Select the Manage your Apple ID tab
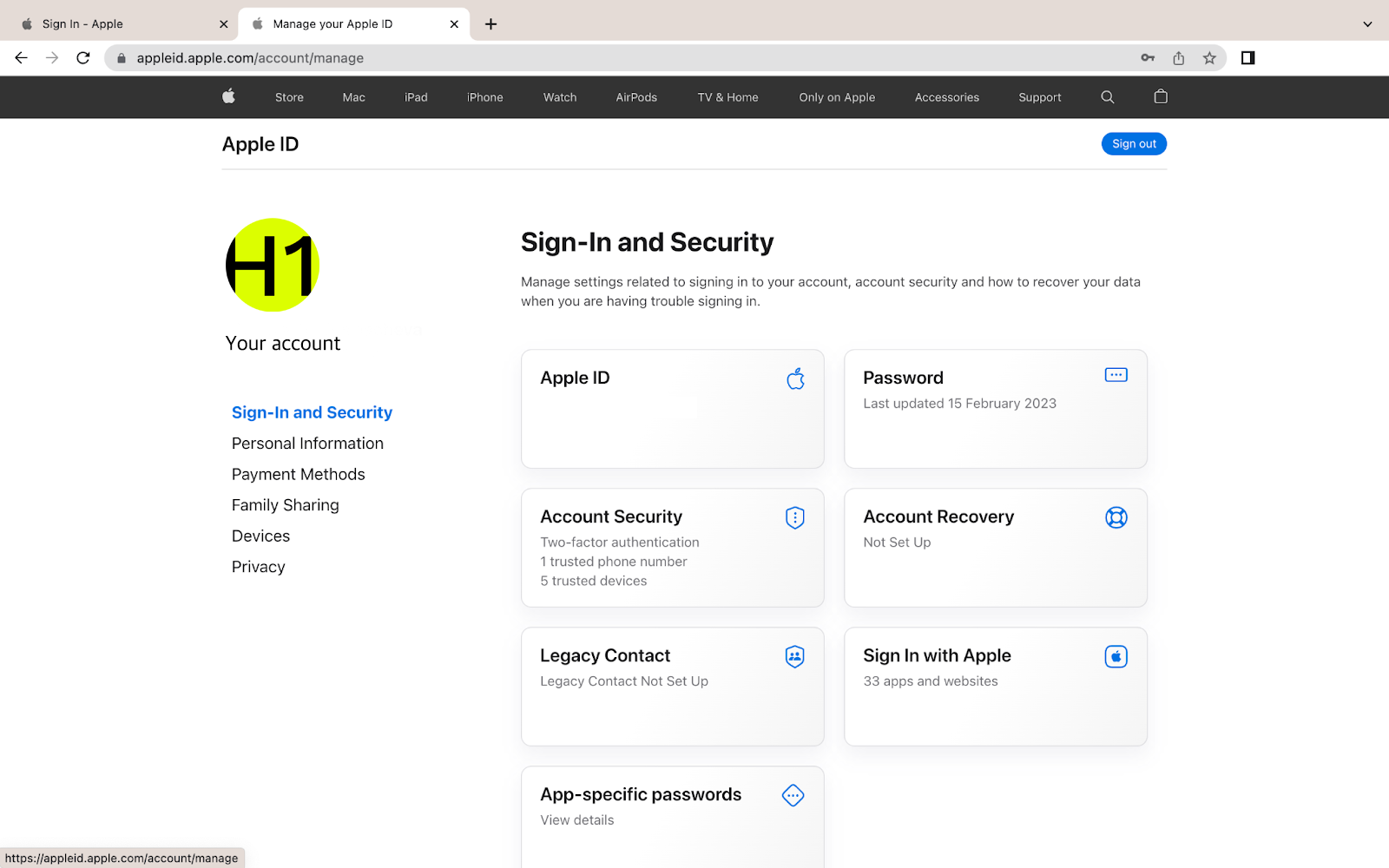1389x868 pixels. [354, 24]
